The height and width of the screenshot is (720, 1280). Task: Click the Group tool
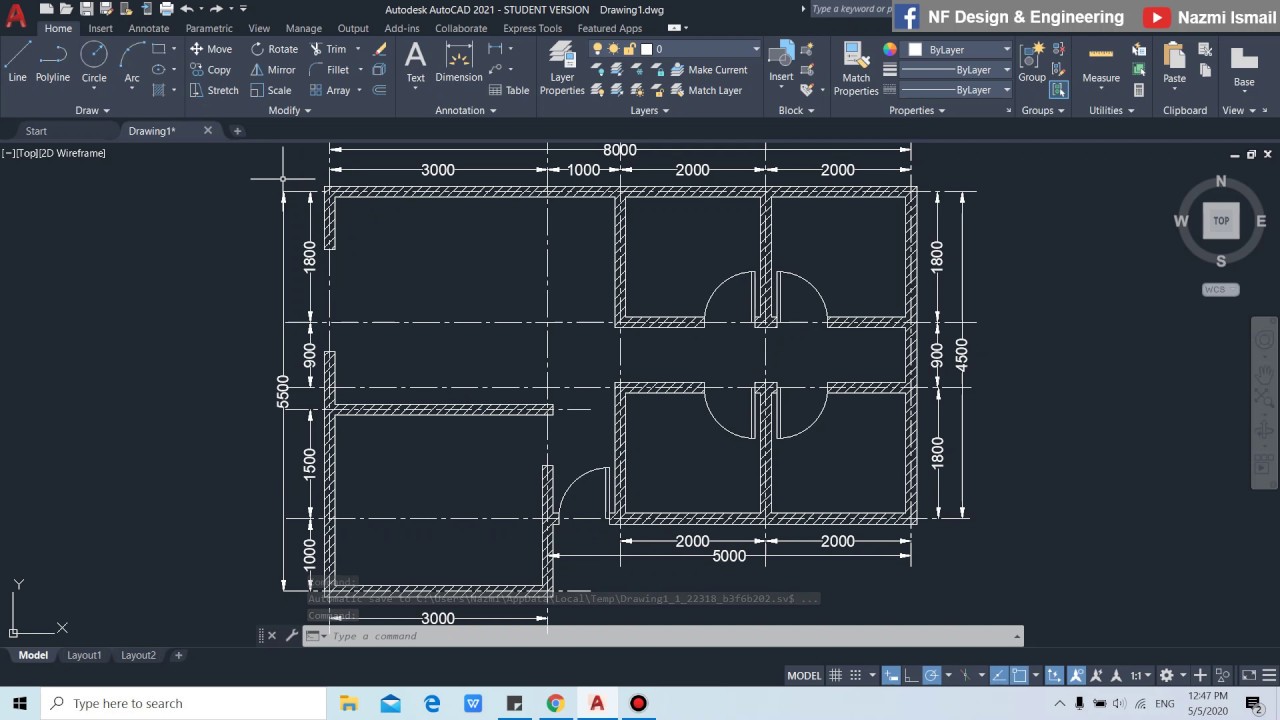[1032, 62]
